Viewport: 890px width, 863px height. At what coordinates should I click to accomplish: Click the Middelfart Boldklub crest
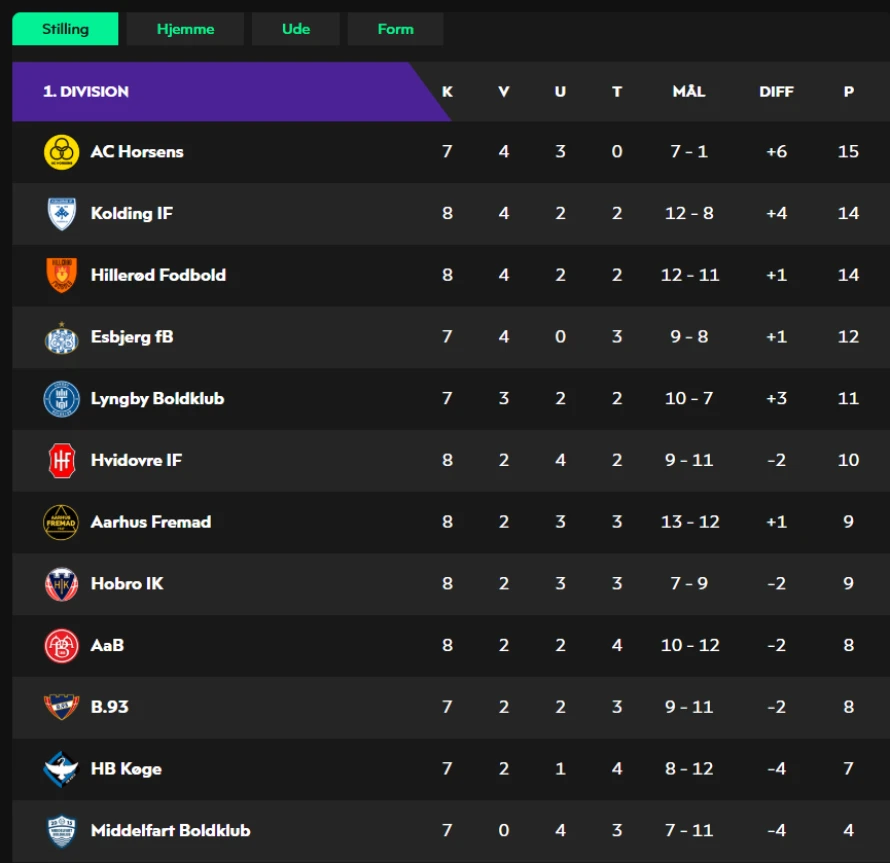(61, 831)
